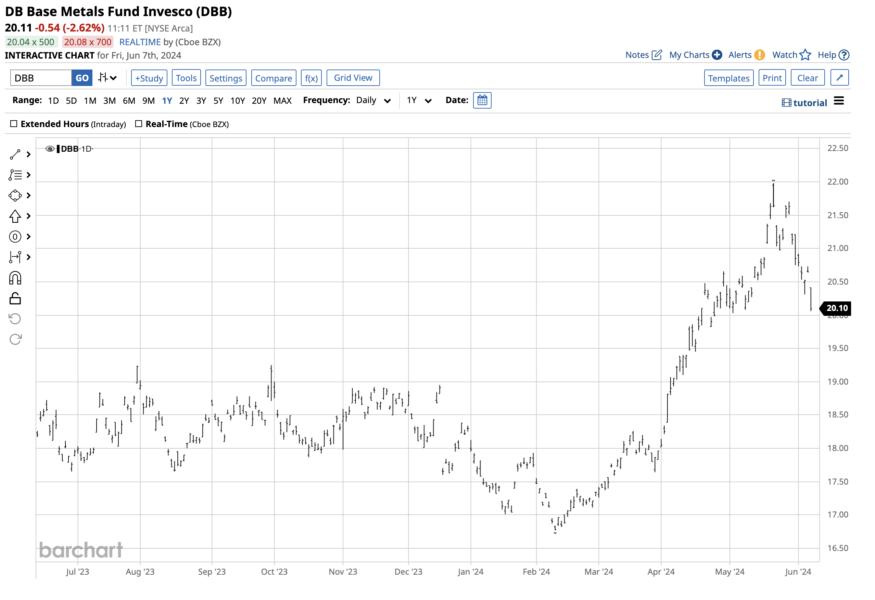Click the DBB symbol input field
Viewport: 875px width, 600px height.
[41, 78]
